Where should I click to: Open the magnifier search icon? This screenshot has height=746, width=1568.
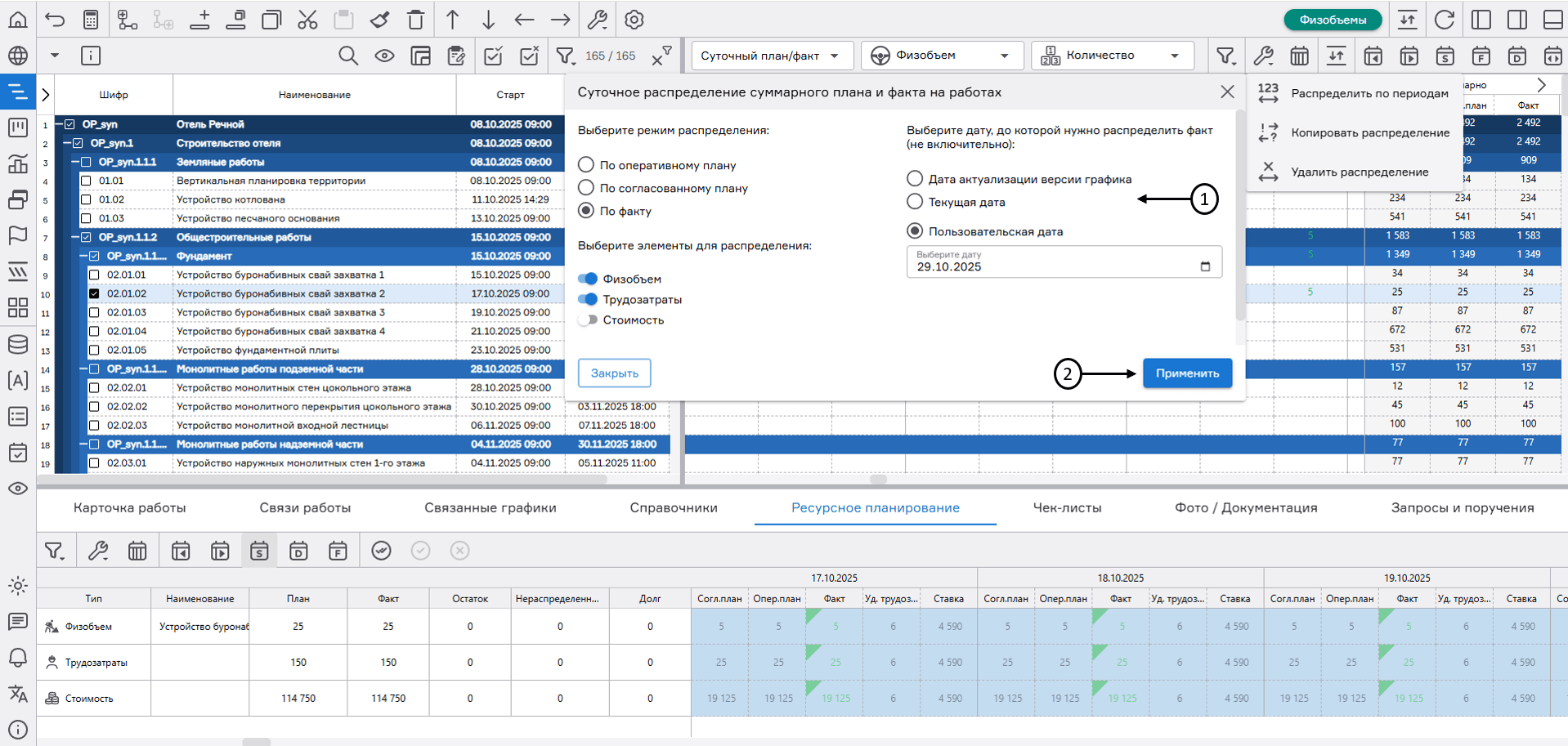pos(348,56)
